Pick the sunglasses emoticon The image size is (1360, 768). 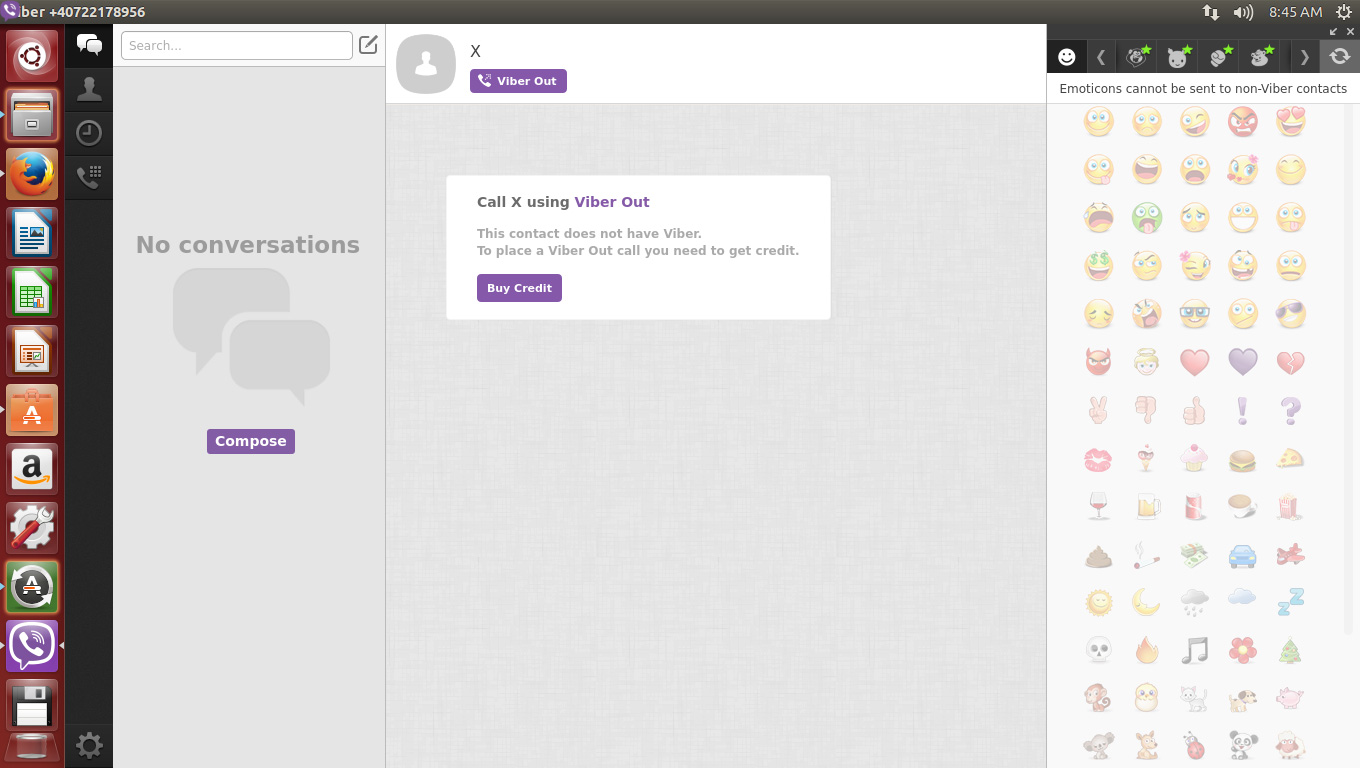(1291, 314)
